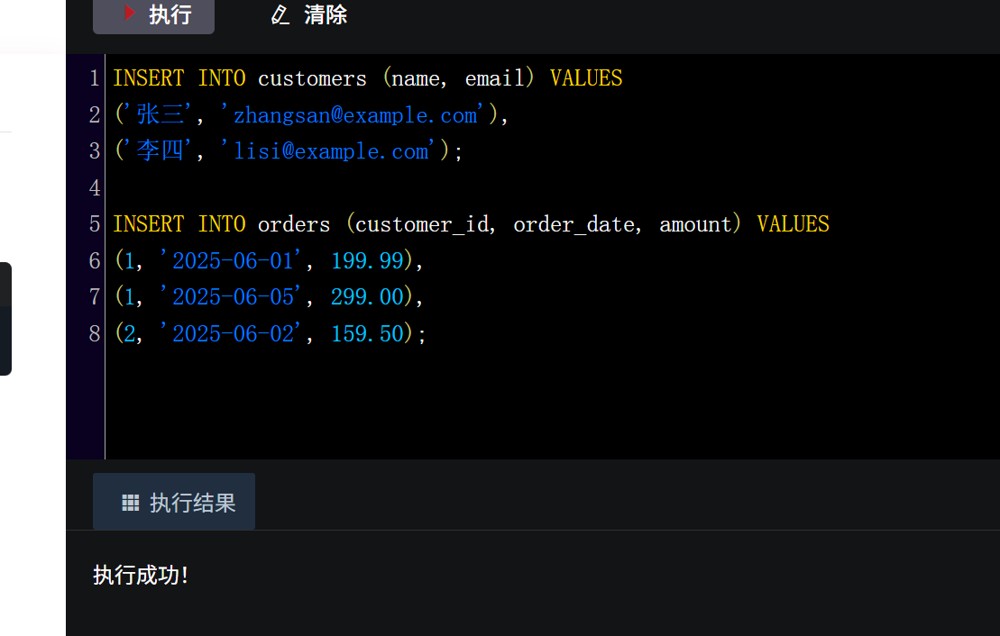This screenshot has width=1000, height=636.
Task: Click the 执行 run button
Action: click(x=154, y=14)
